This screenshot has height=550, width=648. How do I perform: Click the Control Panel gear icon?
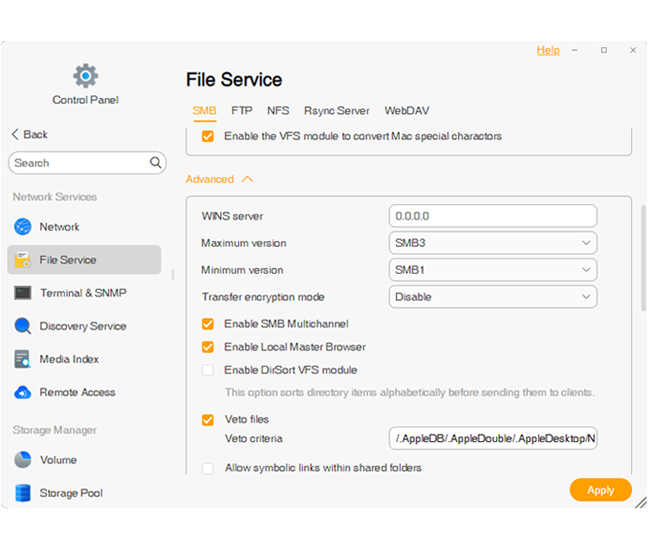85,75
